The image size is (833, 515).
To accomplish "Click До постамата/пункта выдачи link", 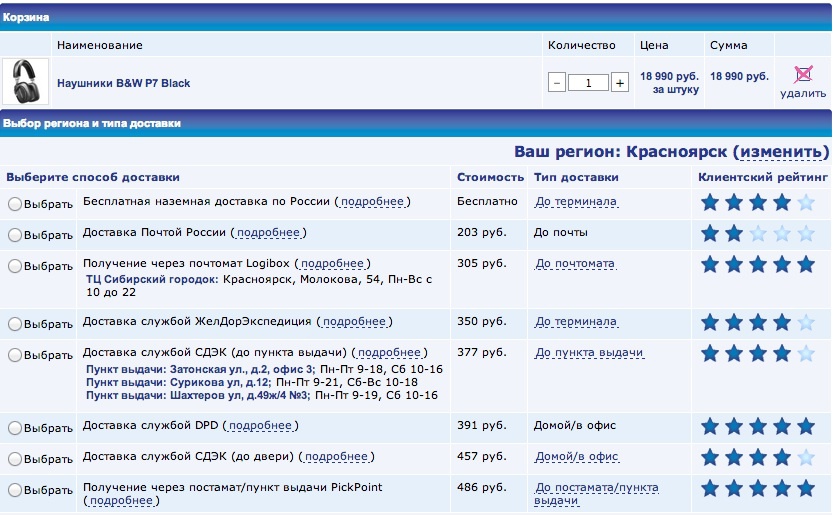I will tap(597, 494).
